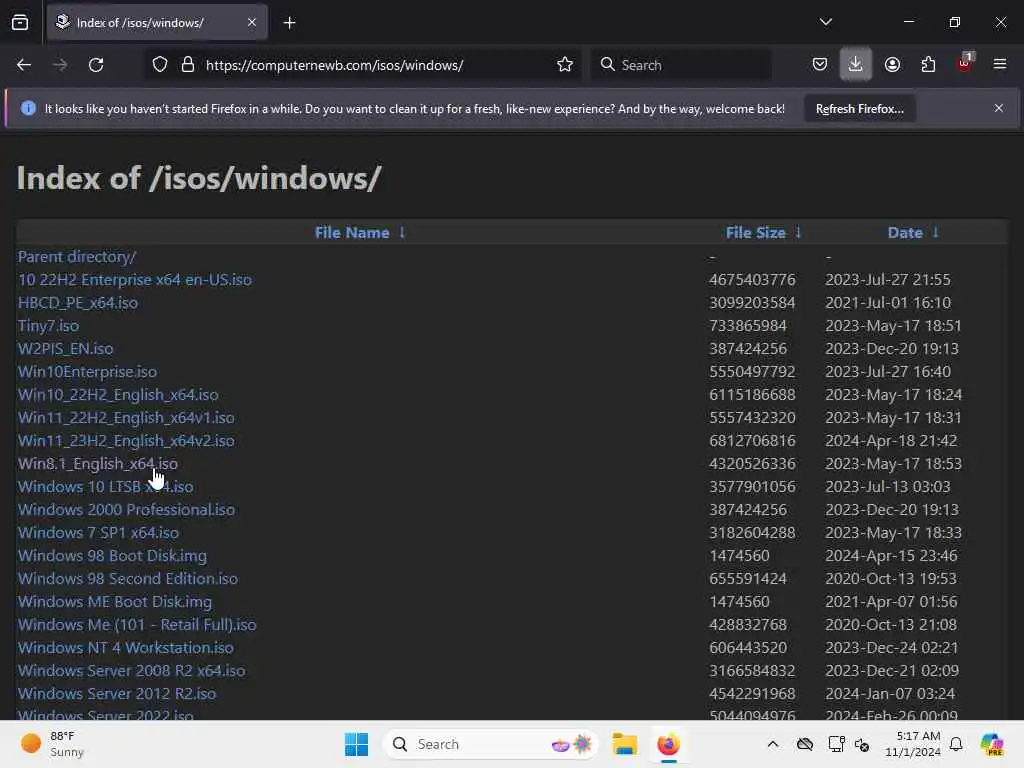Click the taskbar Search box

click(490, 744)
